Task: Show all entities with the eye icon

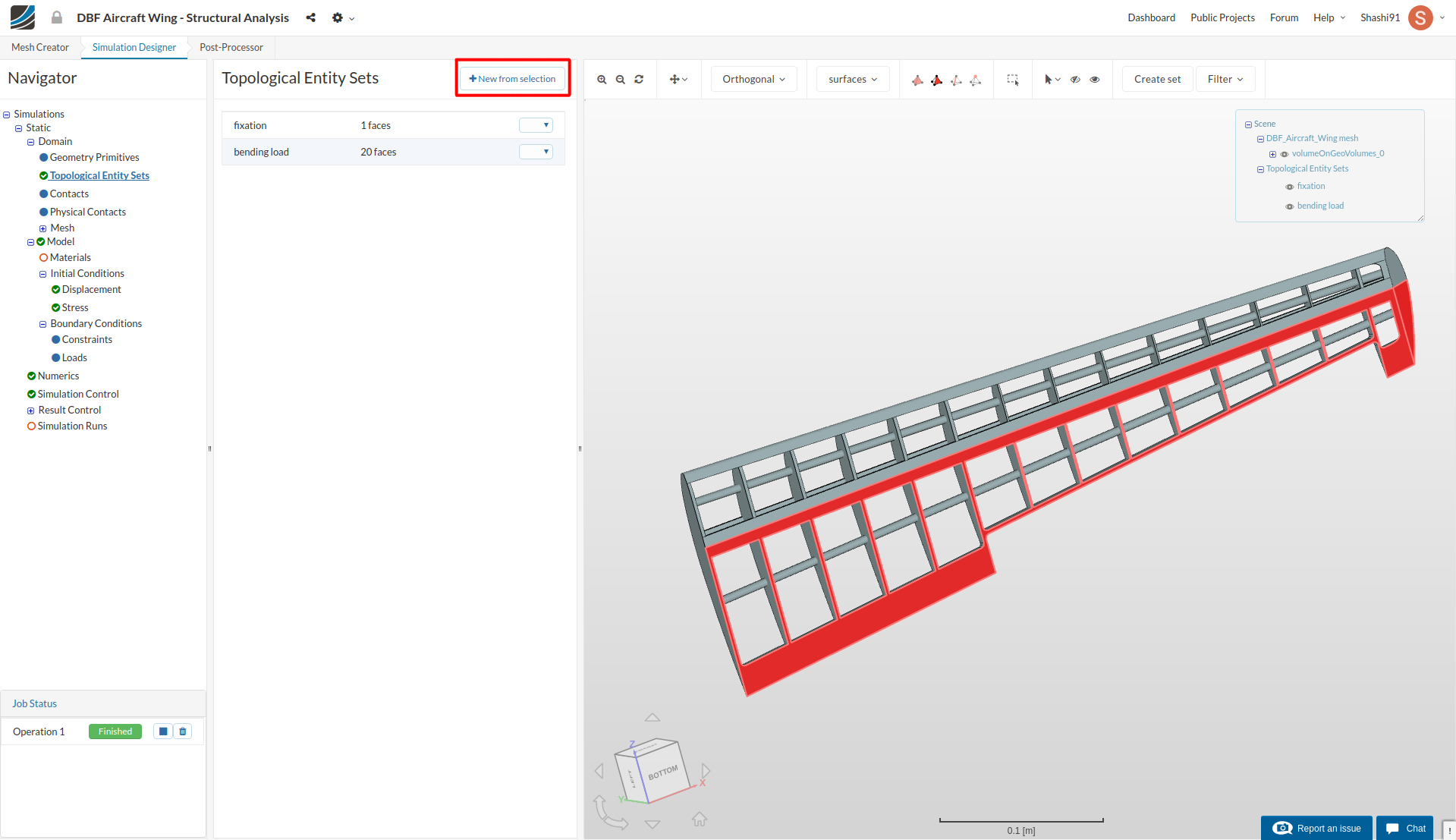Action: point(1095,80)
